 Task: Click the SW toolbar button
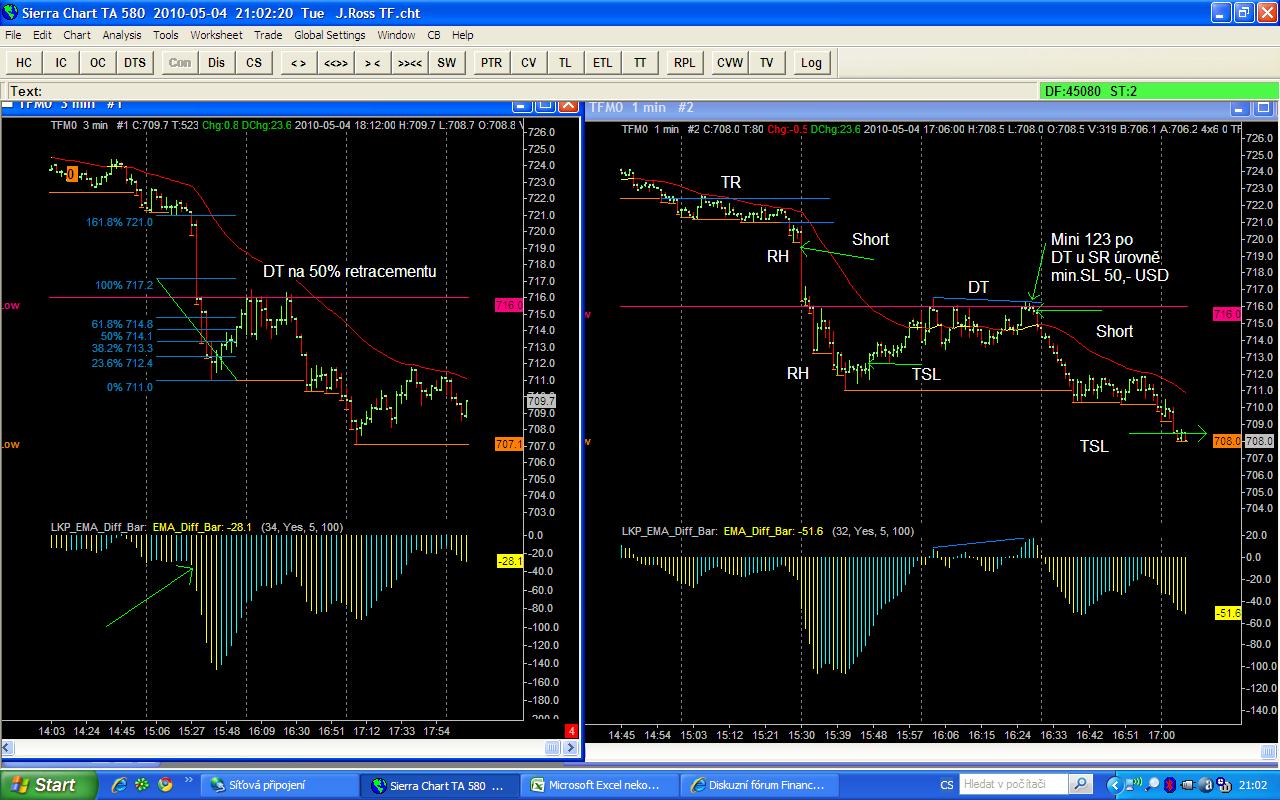(446, 62)
